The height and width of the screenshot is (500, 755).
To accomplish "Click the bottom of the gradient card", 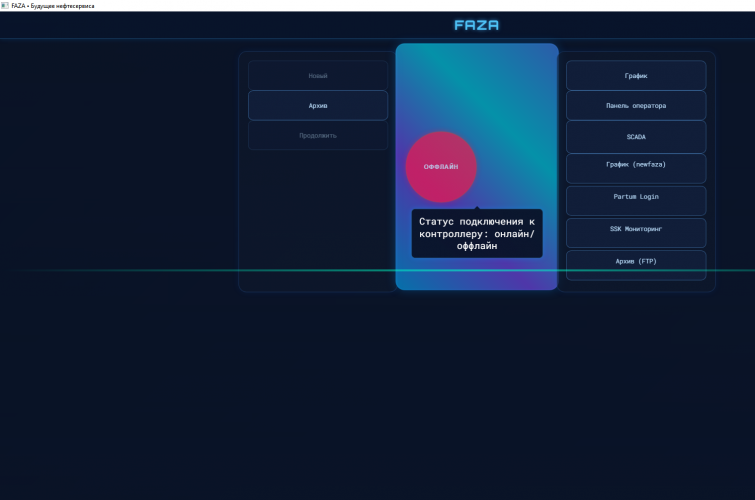I will (477, 280).
